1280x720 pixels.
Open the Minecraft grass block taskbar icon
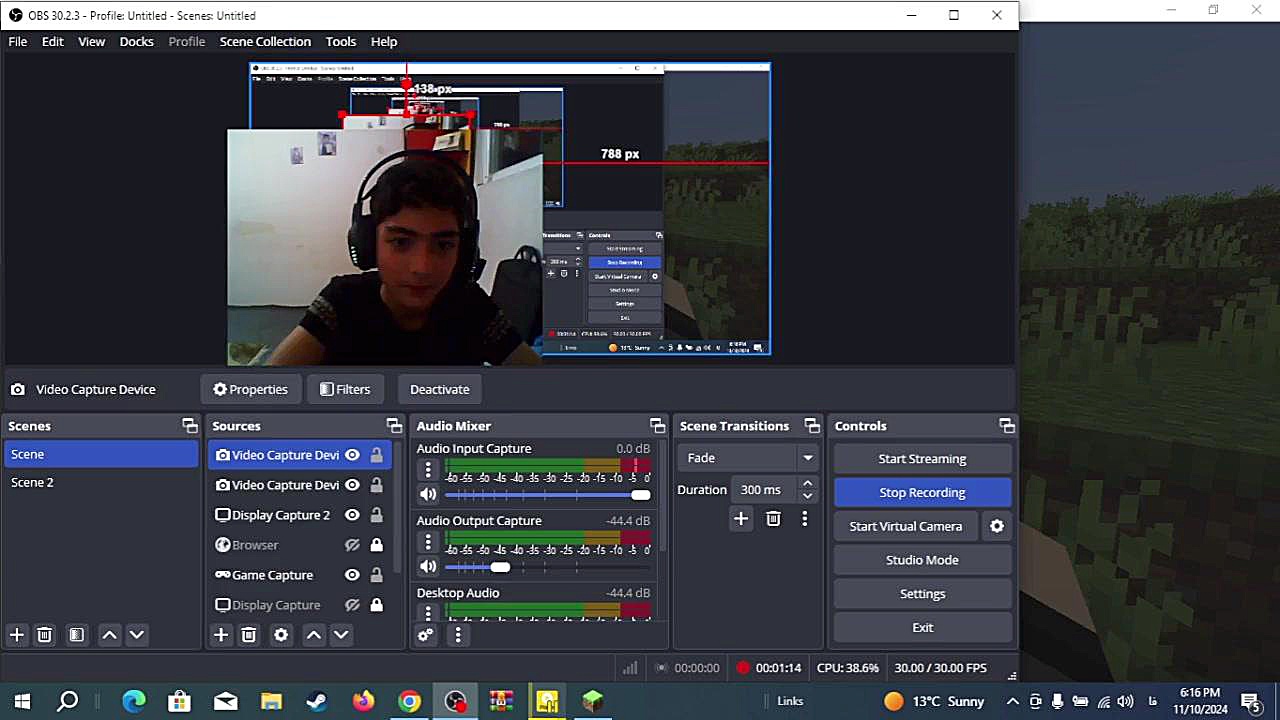tap(593, 701)
